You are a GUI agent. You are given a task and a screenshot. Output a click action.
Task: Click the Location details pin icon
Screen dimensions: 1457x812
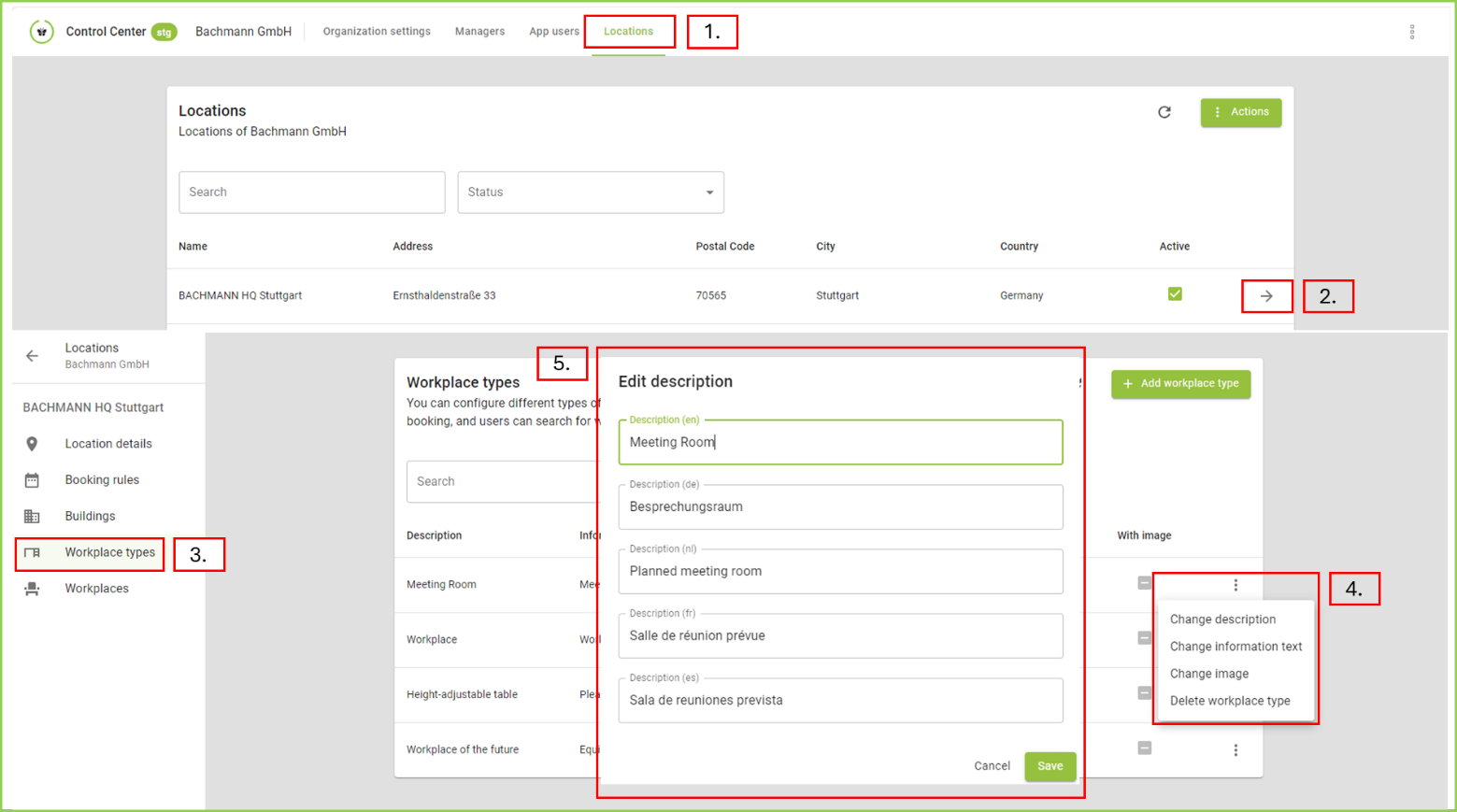tap(32, 444)
